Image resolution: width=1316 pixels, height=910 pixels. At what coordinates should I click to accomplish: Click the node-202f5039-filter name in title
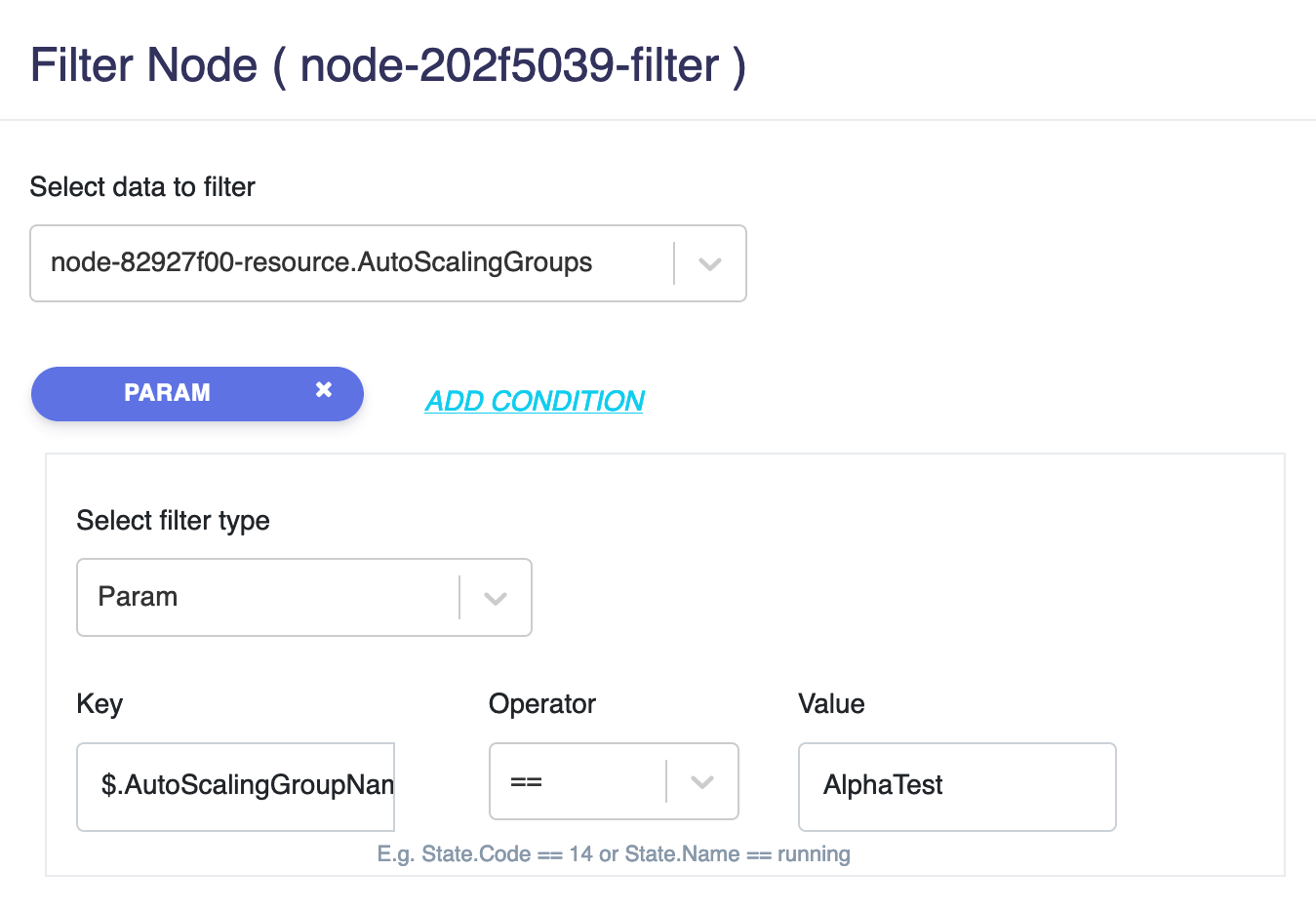pyautogui.click(x=509, y=66)
